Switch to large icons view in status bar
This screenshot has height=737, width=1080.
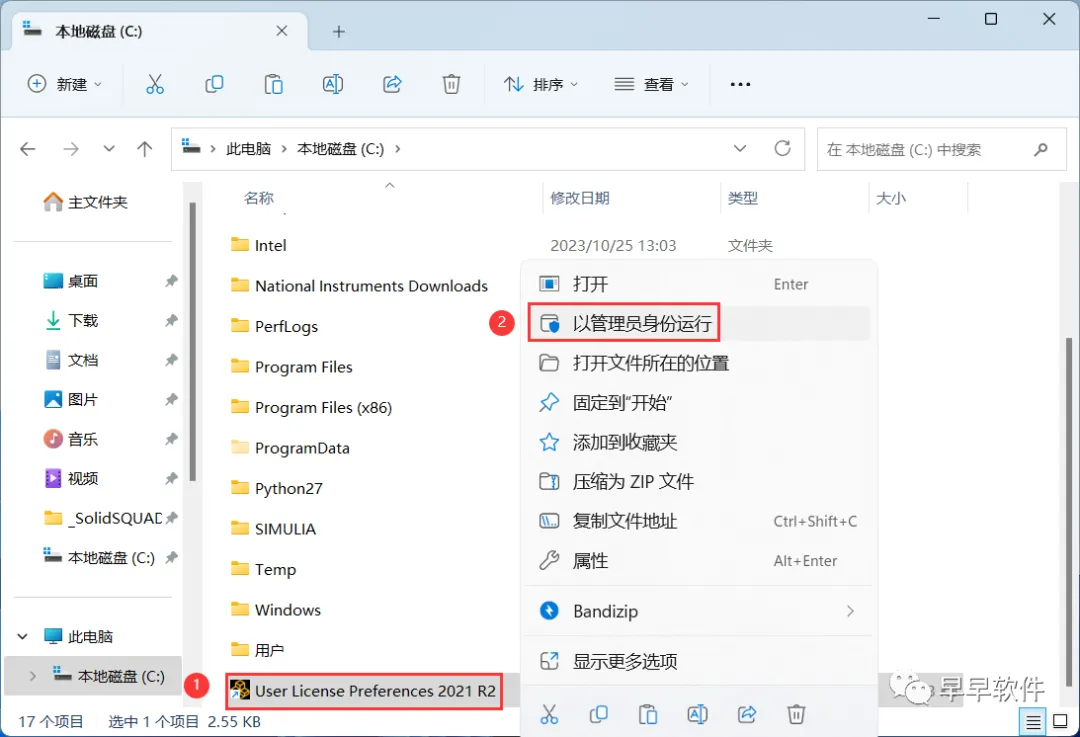(x=1061, y=722)
